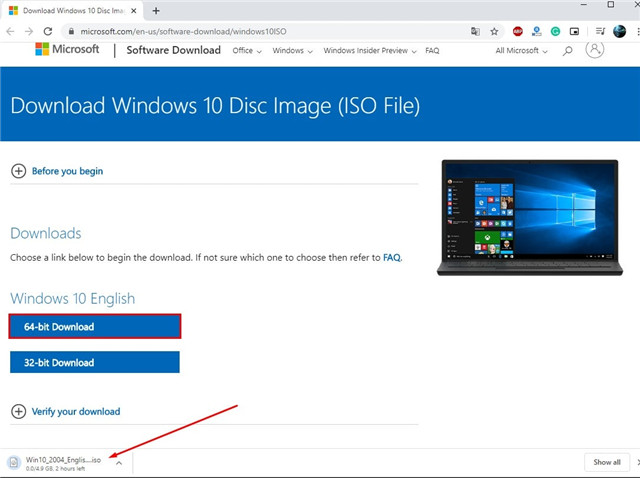Close the Download Windows 10 tab
Viewport: 640px width, 478px height.
pyautogui.click(x=133, y=11)
